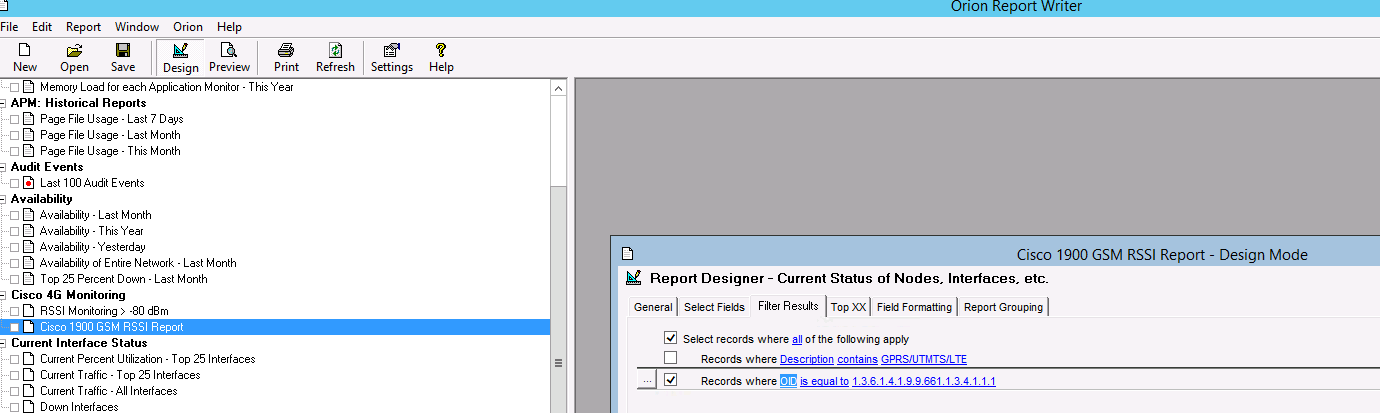Image resolution: width=1380 pixels, height=413 pixels.
Task: Tick checkbox for Current Percent Utilization - Top 25 Interfaces
Action: point(15,359)
